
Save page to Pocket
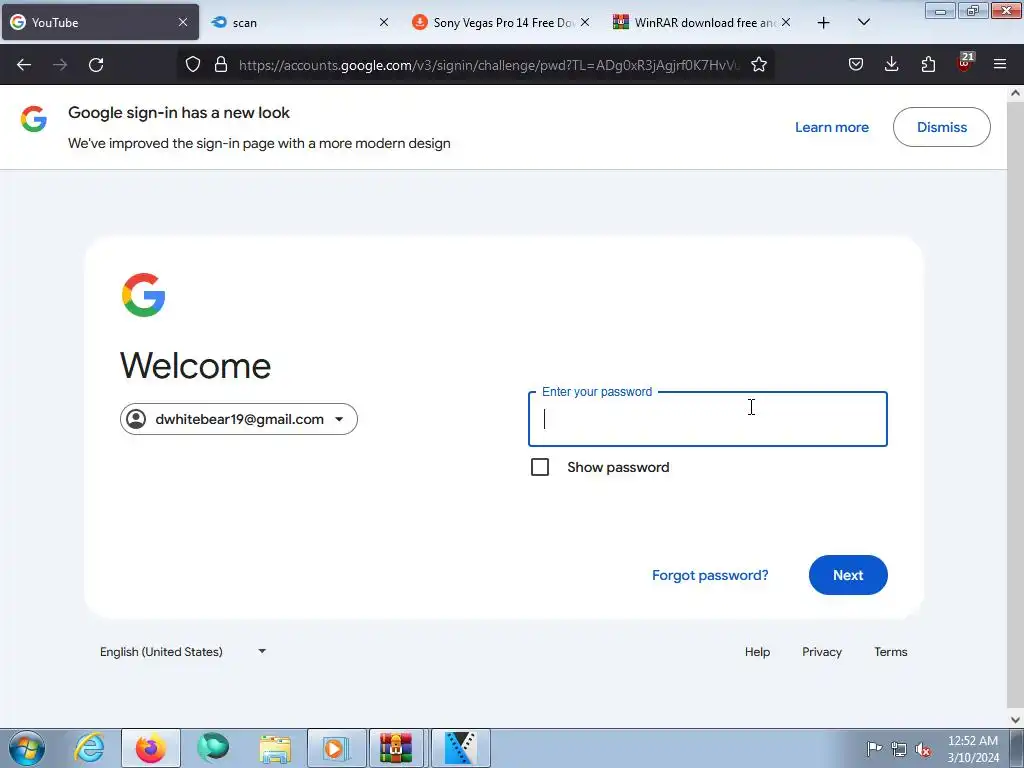coord(856,64)
